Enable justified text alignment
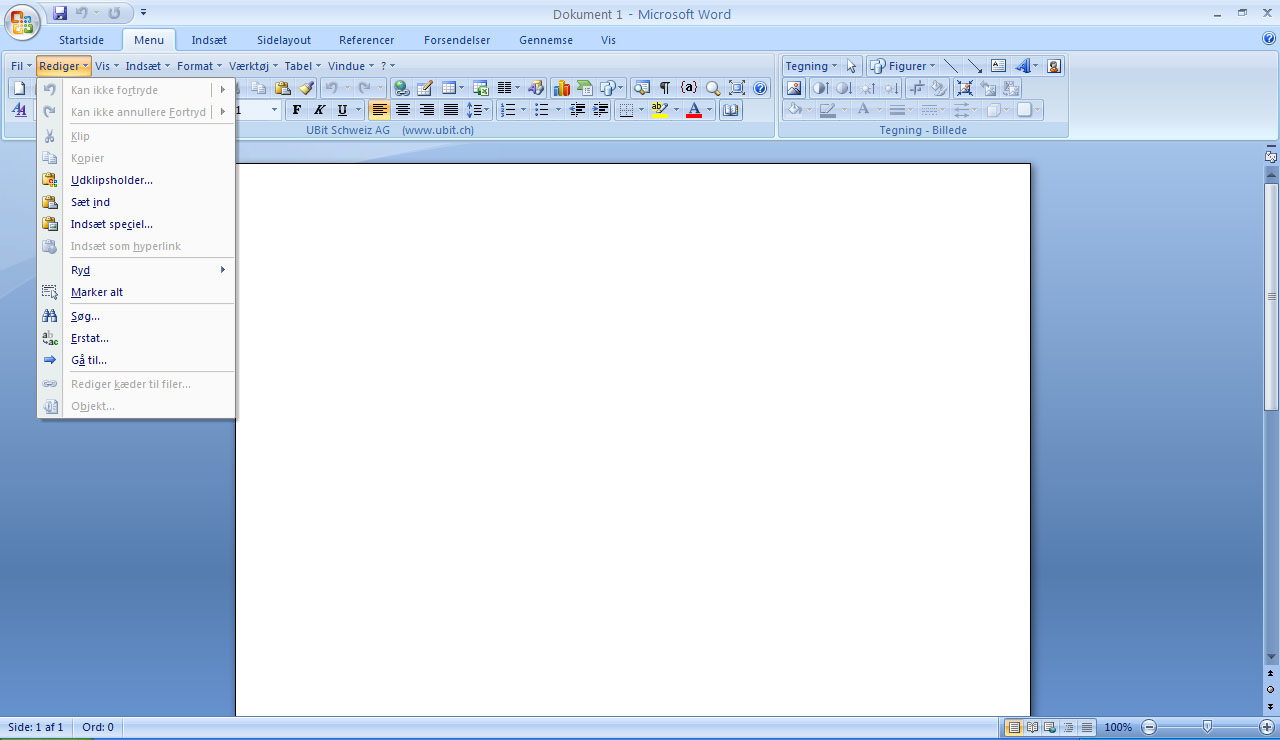Screen dimensions: 1280x740 tap(451, 110)
